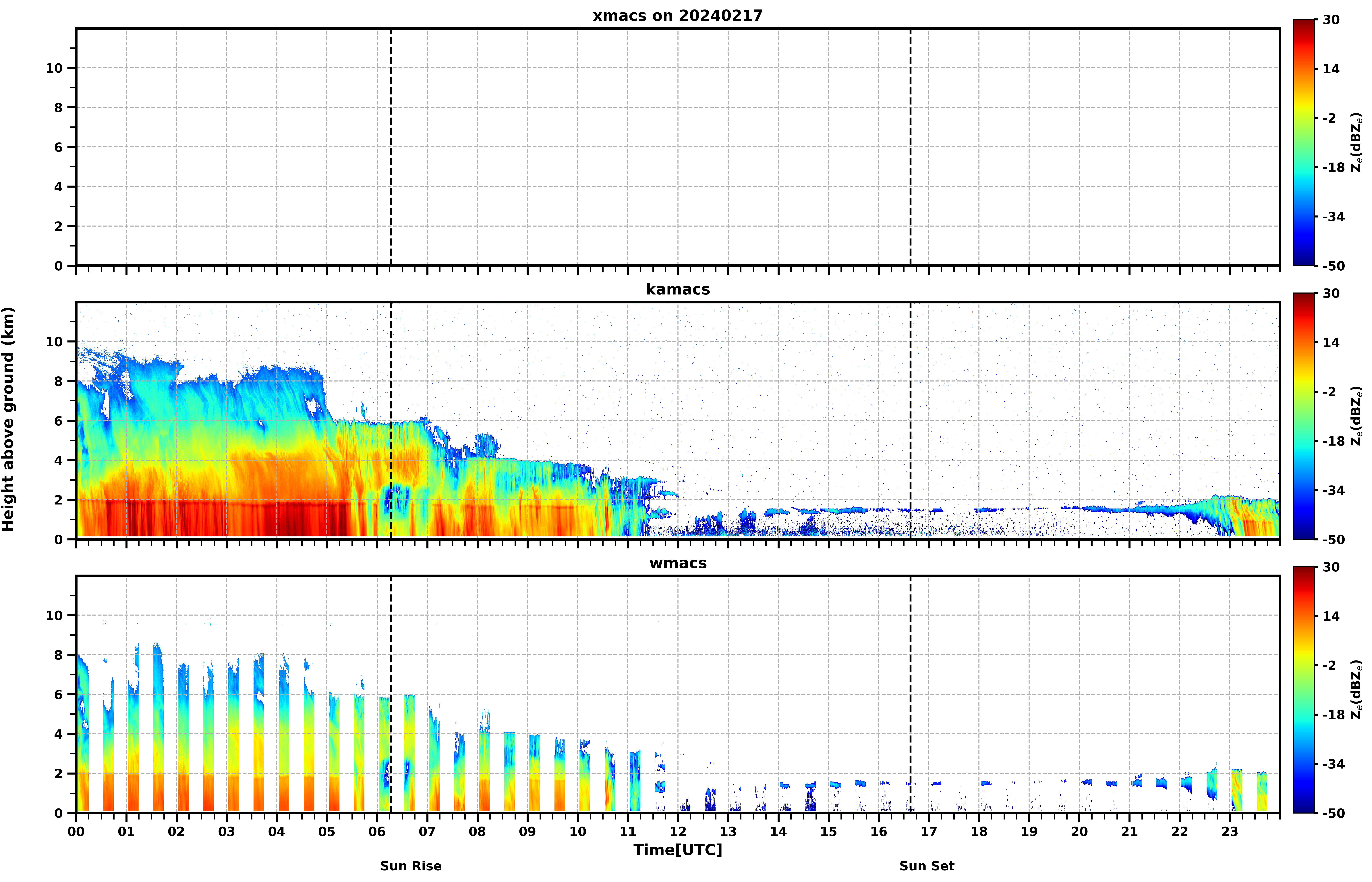
Task: Click the "23" time tick label
Action: 1230,832
